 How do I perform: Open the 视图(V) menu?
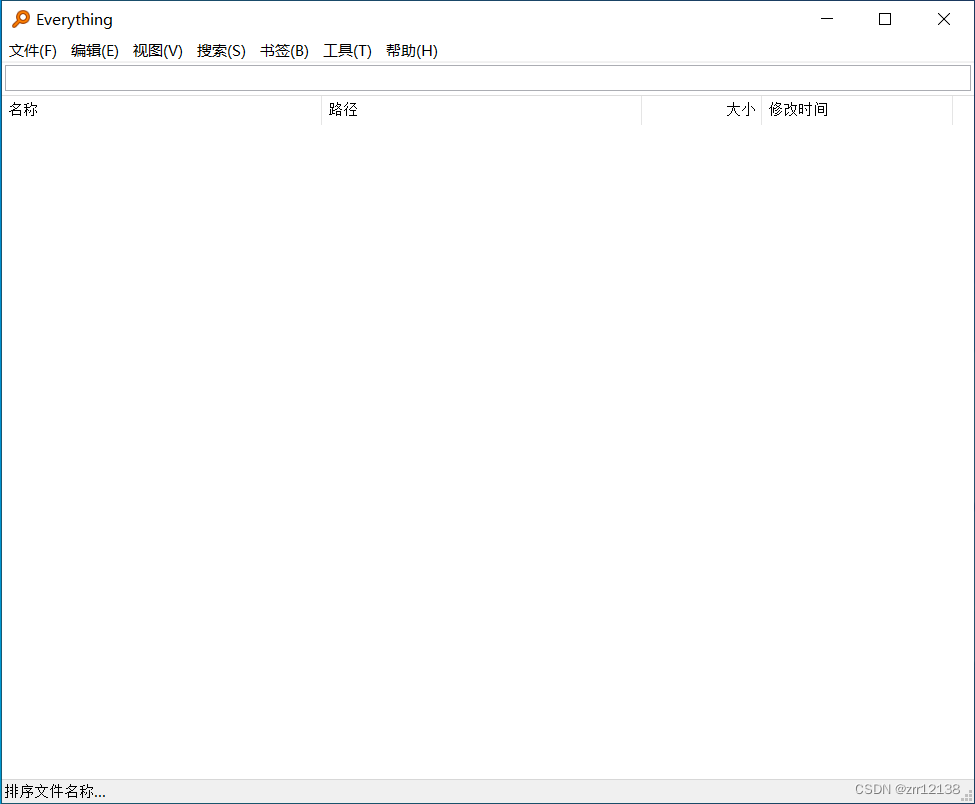coord(157,50)
